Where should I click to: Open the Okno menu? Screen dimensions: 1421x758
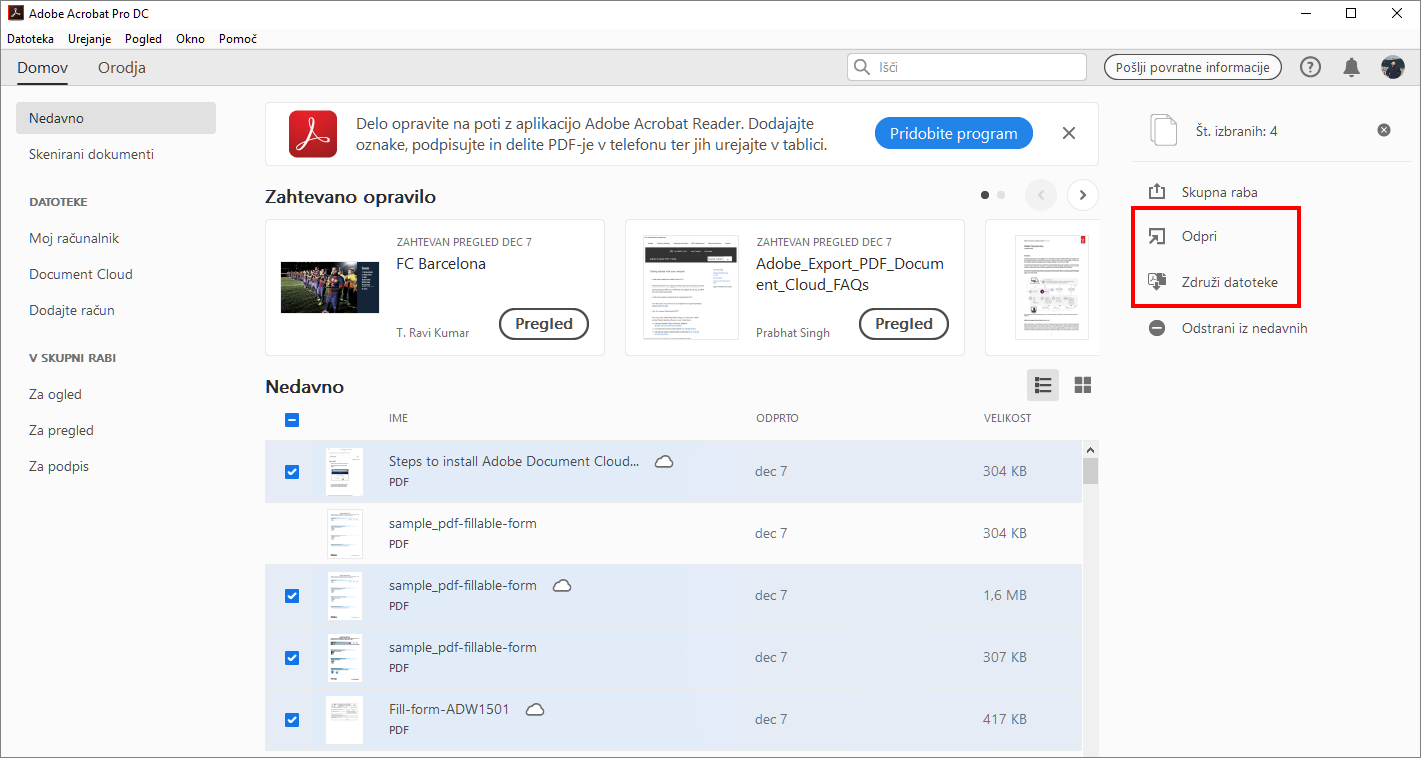(190, 39)
